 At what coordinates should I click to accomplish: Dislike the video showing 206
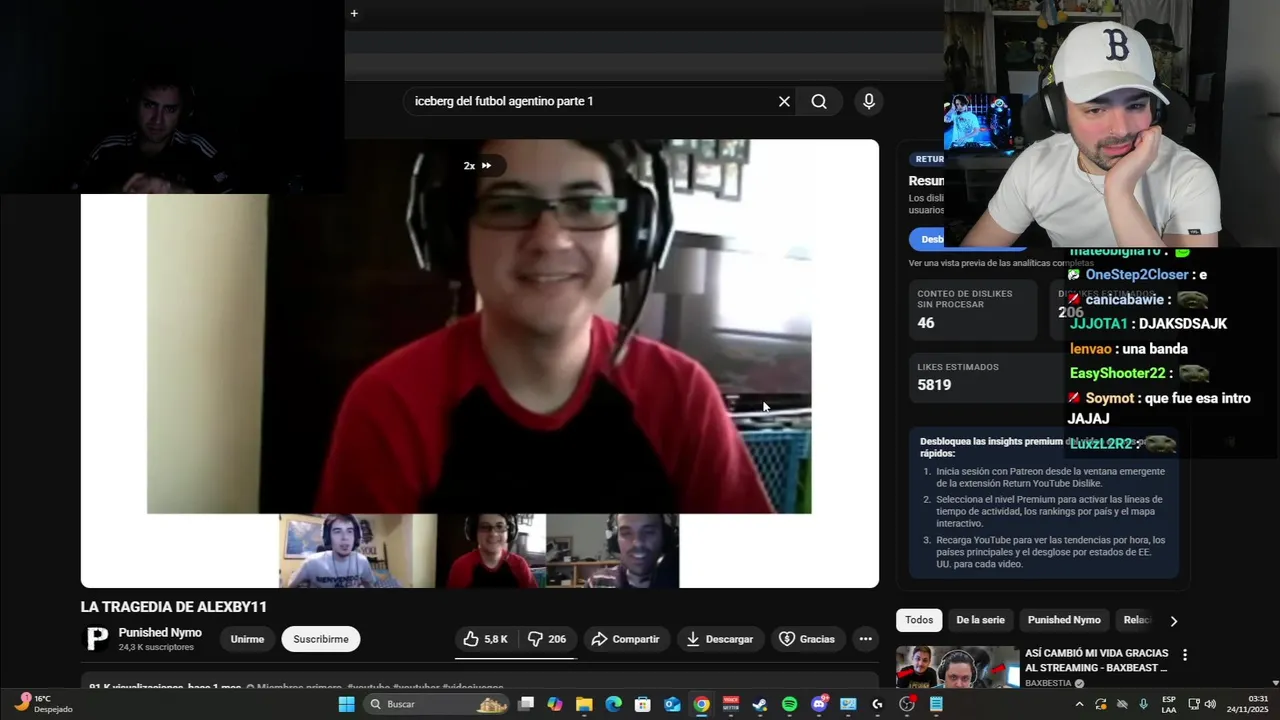click(x=547, y=639)
